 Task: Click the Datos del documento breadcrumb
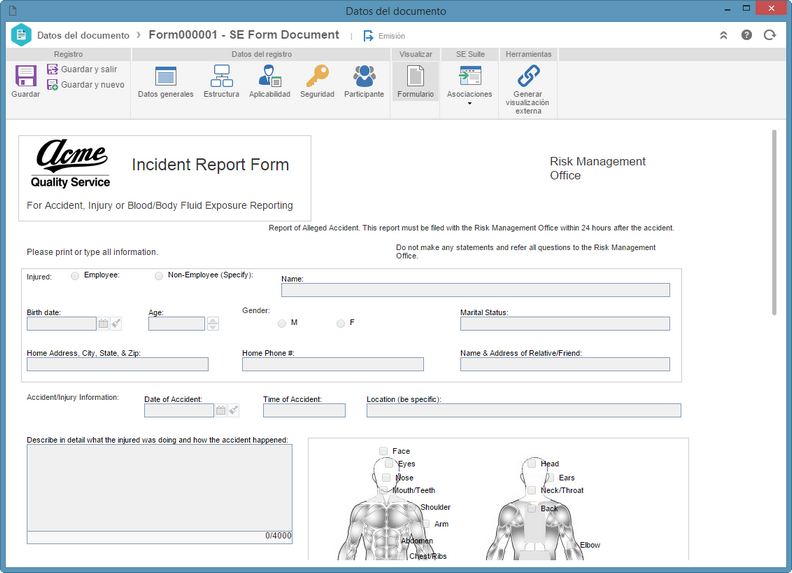pos(83,35)
